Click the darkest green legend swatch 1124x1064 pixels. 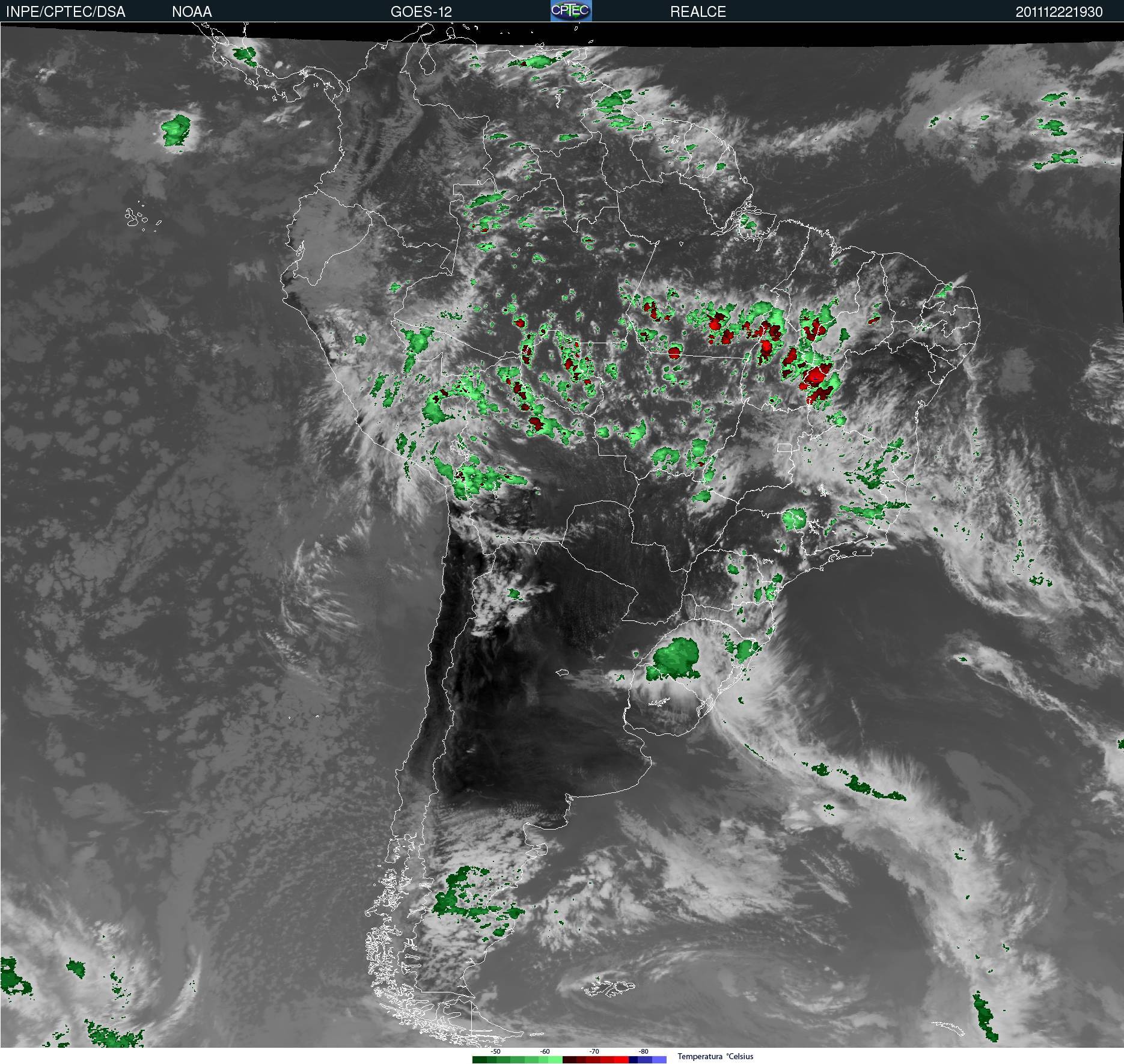(x=480, y=1060)
